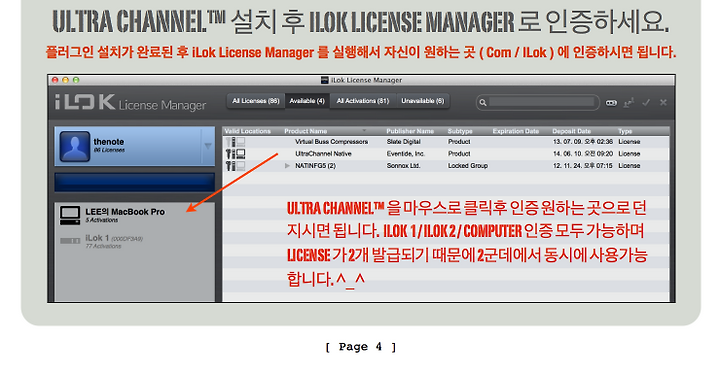
Task: Sort by Subtype column header
Action: (x=460, y=131)
